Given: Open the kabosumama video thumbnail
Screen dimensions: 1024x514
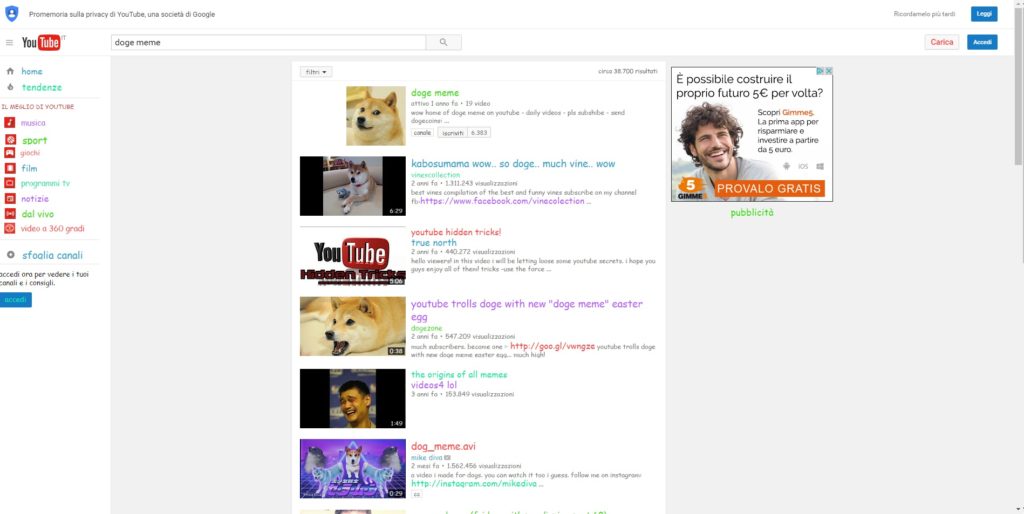Looking at the screenshot, I should tap(353, 185).
